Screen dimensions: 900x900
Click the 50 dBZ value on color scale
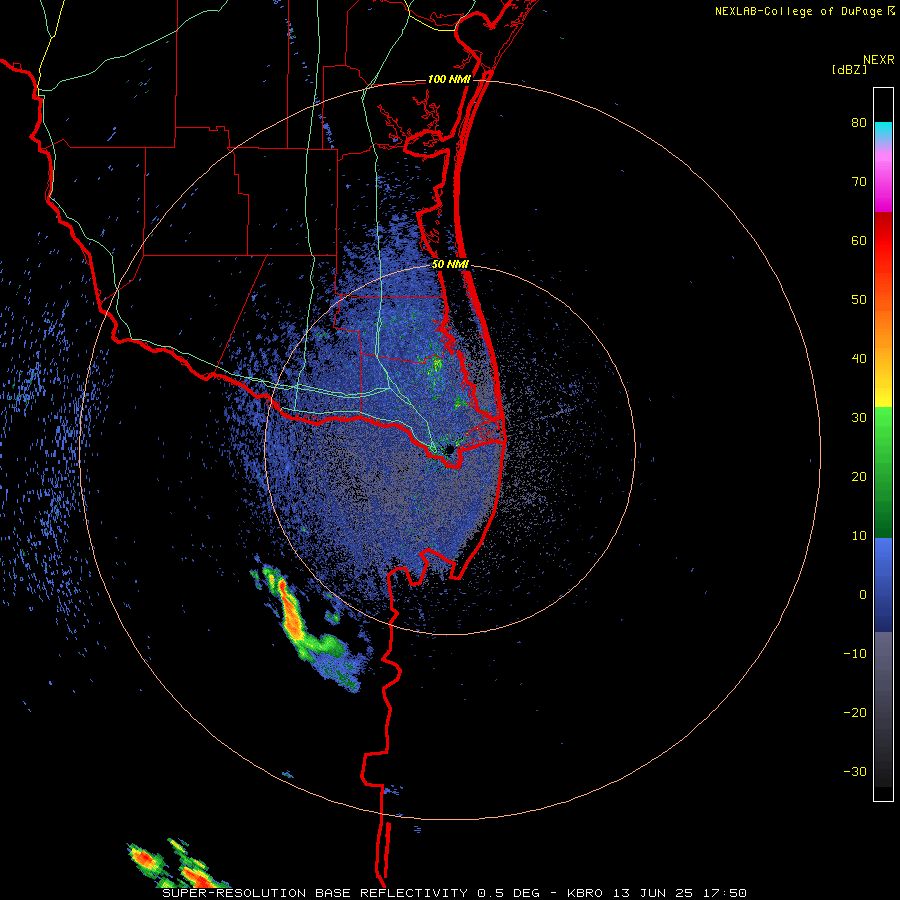[859, 300]
